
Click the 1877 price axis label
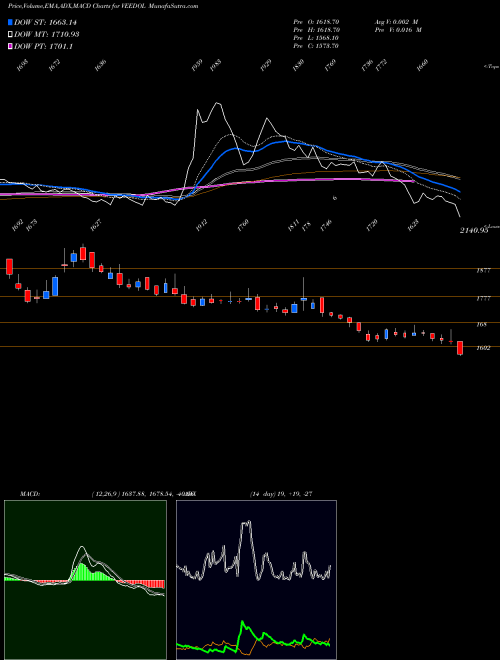point(484,271)
